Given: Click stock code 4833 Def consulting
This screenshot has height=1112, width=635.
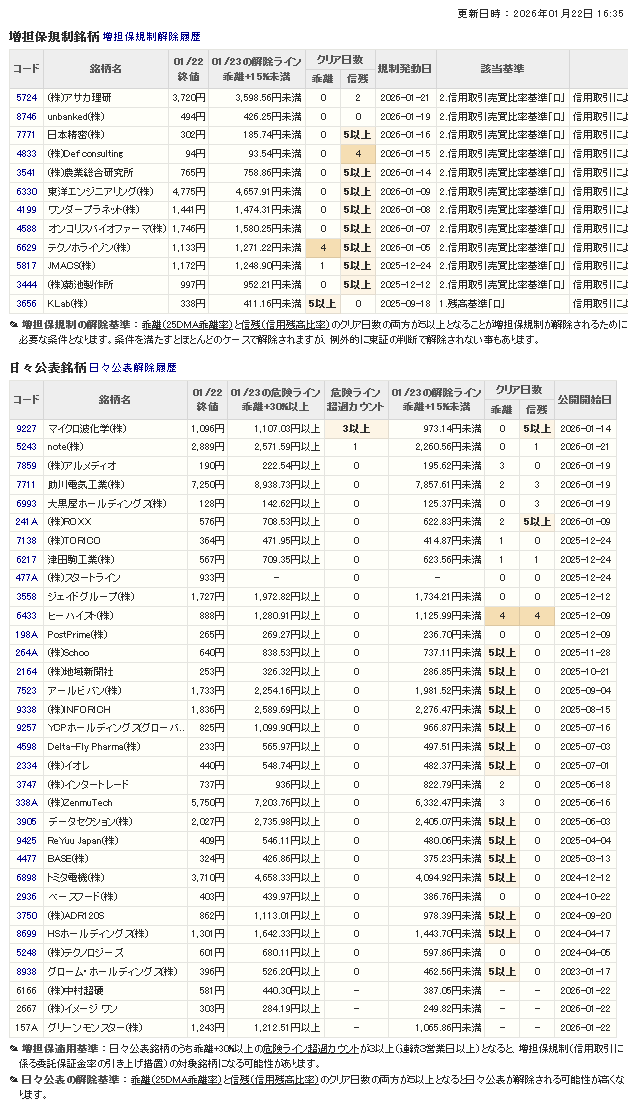Looking at the screenshot, I should click(x=26, y=154).
